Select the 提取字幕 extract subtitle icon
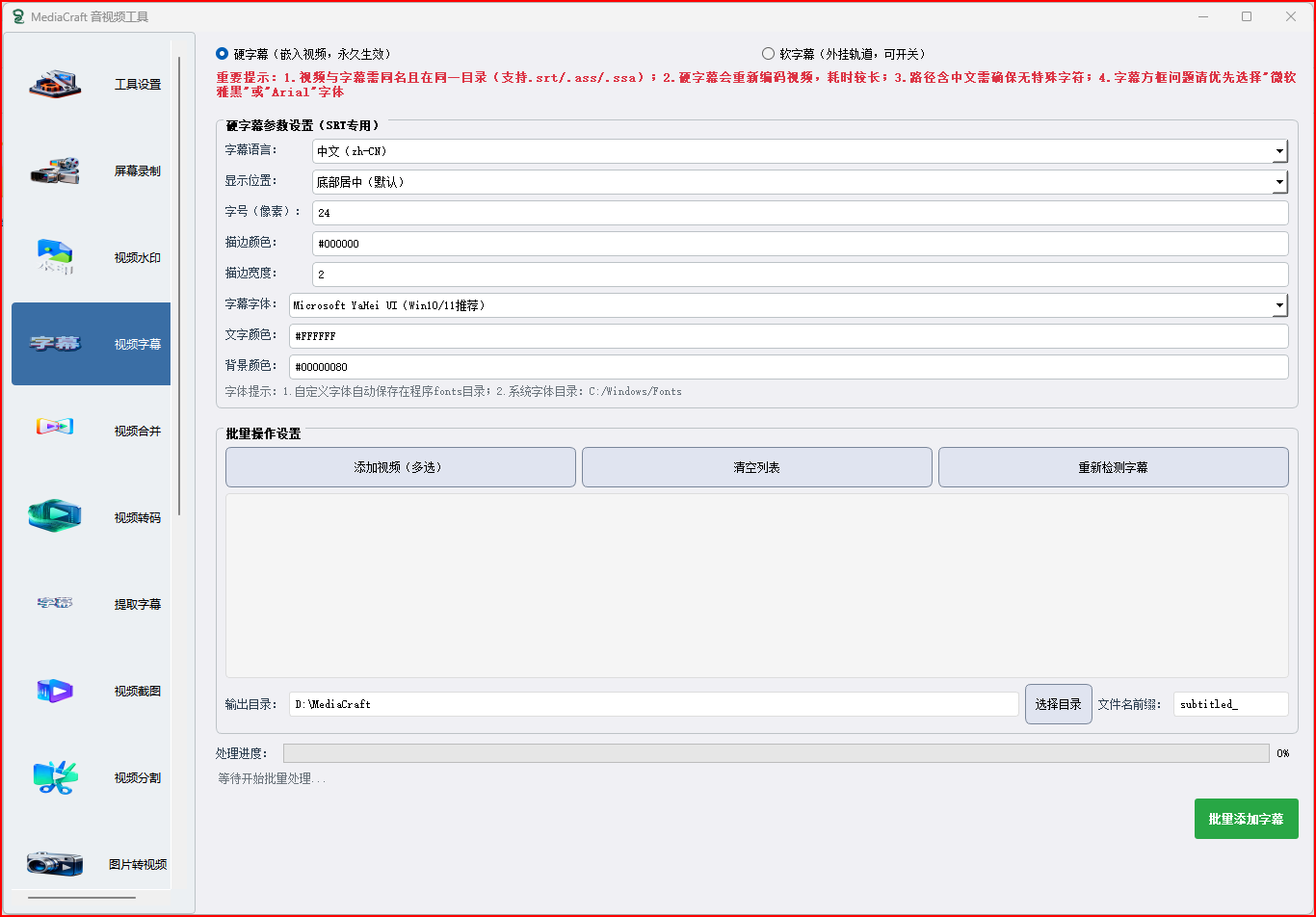Screen dimensions: 1316x917 (x=55, y=604)
